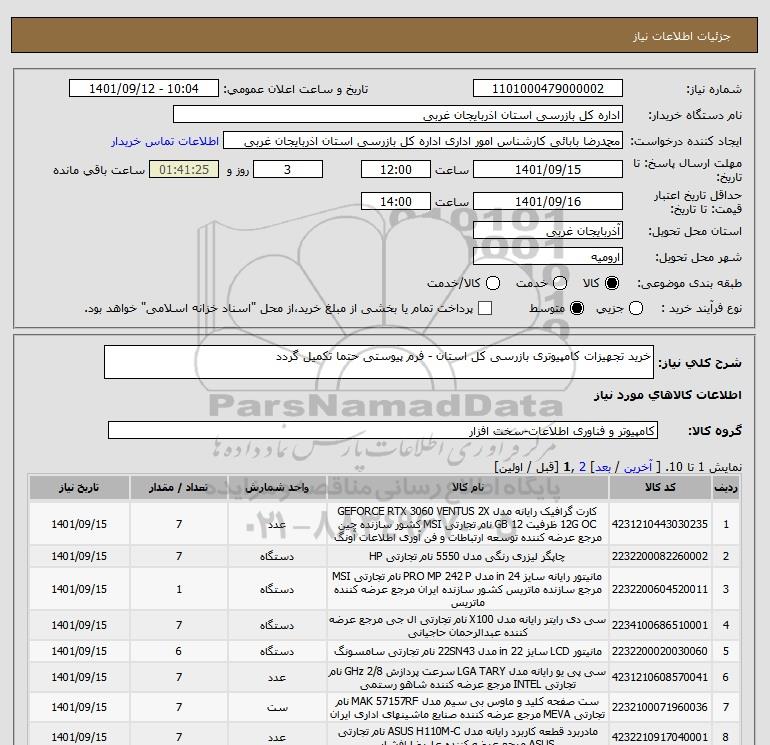Screen dimensions: 770x745
Task: Click product code 2232200020030060
Action: (660, 651)
